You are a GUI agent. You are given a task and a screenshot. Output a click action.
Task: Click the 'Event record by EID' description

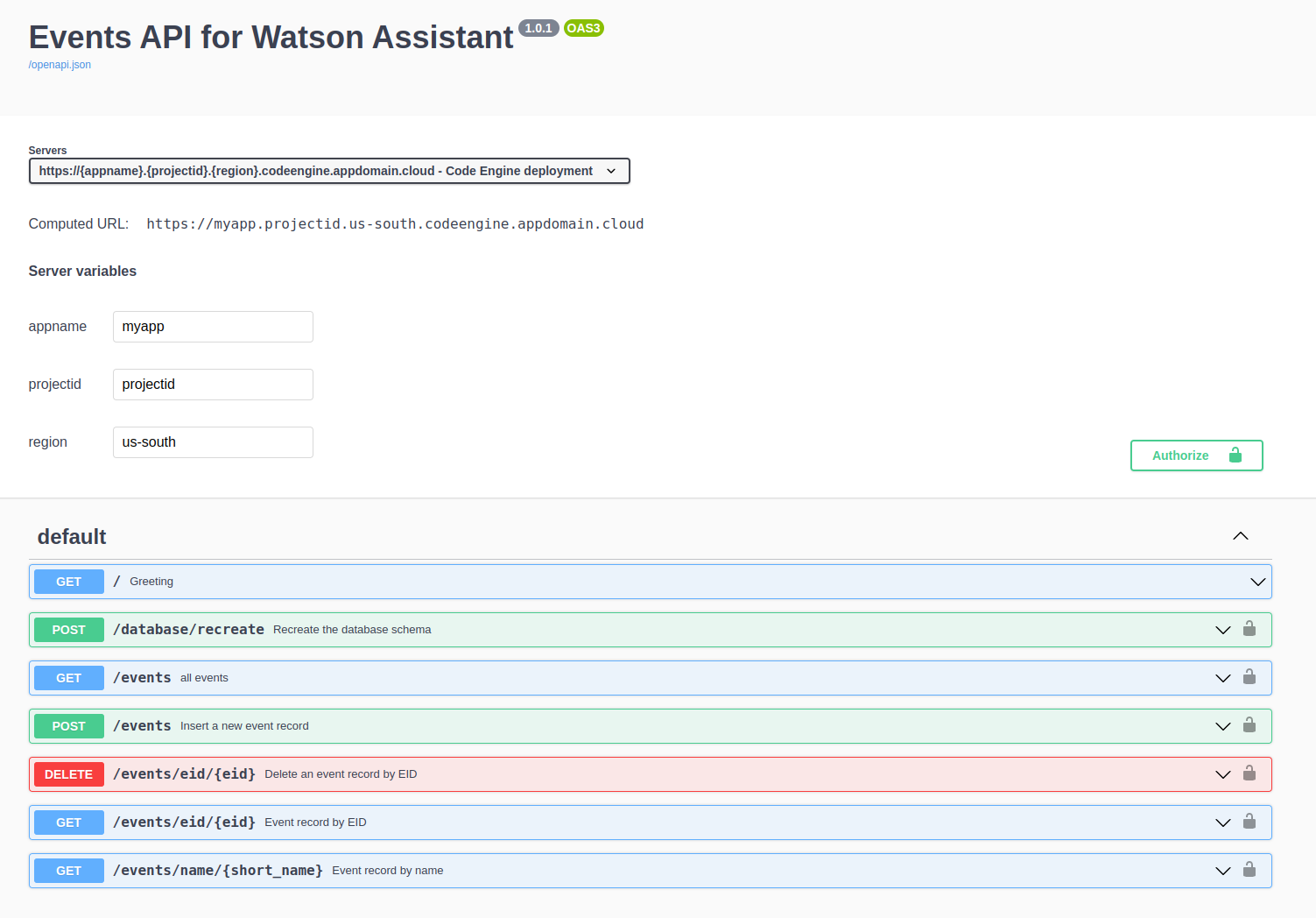(315, 823)
